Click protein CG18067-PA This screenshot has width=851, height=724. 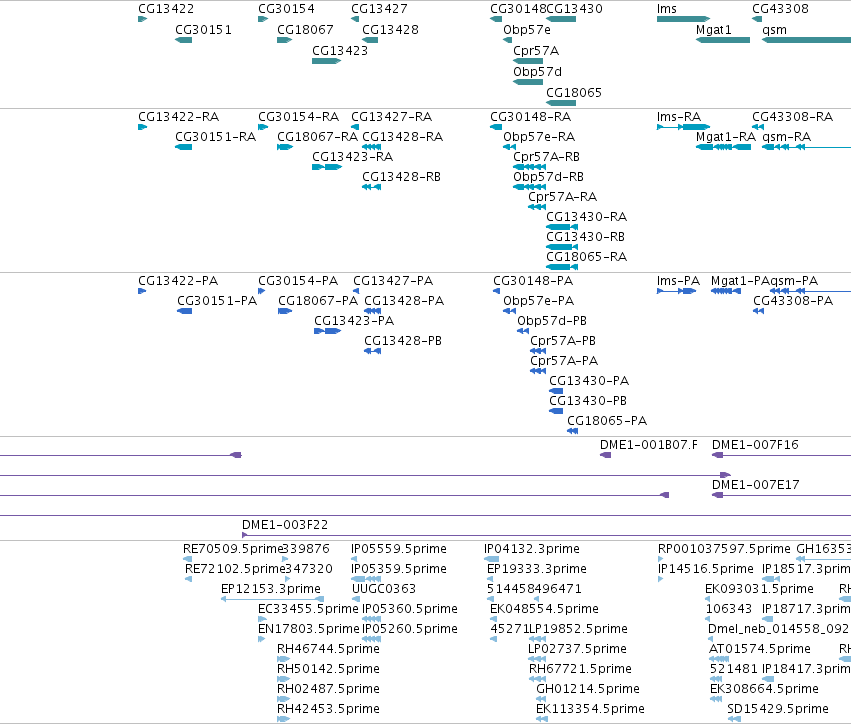click(x=285, y=311)
